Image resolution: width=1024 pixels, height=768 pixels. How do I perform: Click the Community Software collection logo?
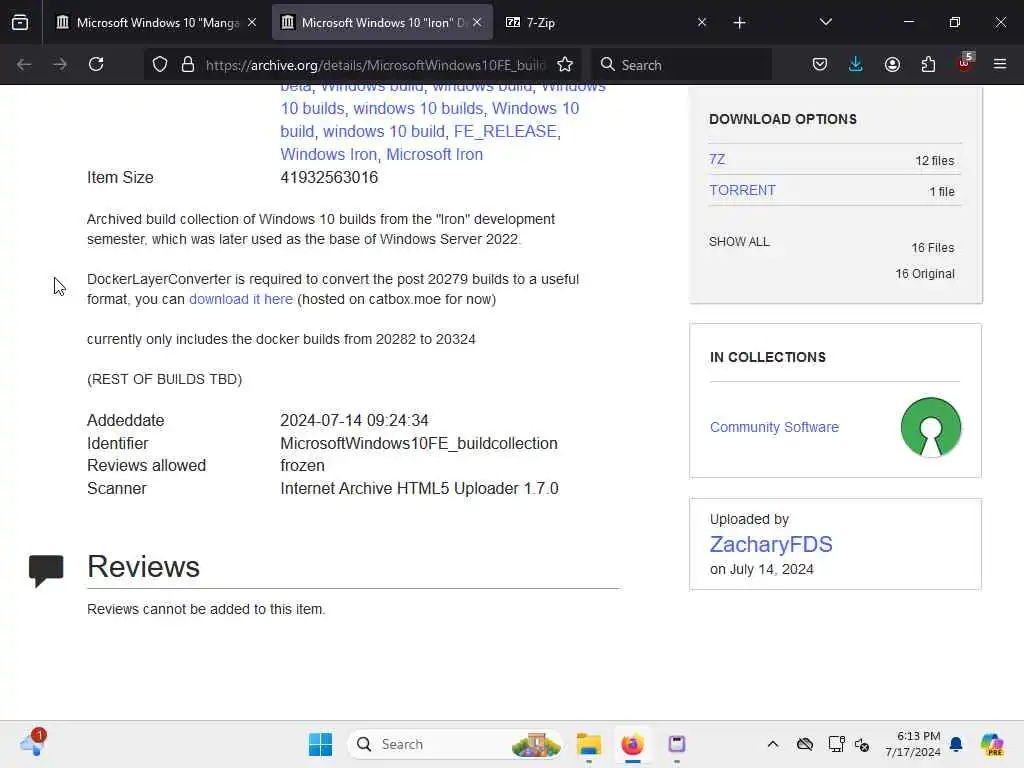coord(931,427)
